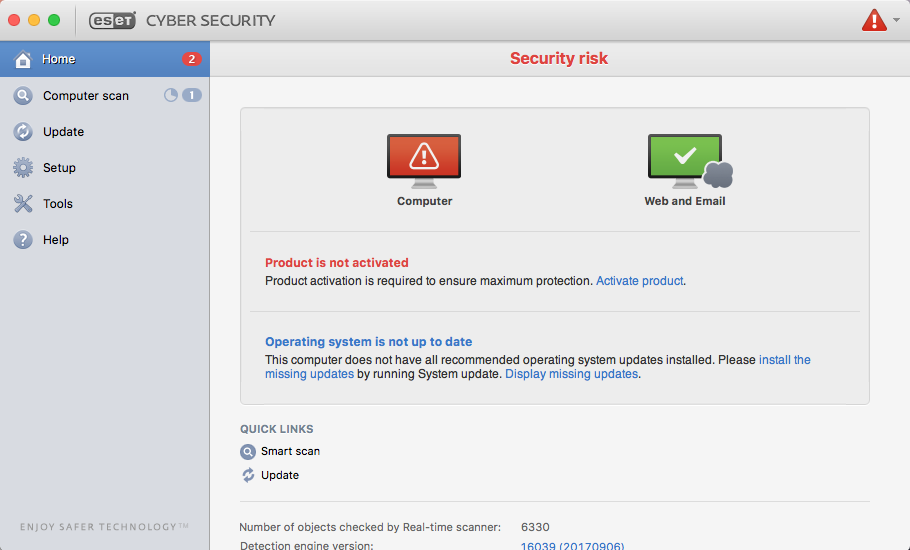The height and width of the screenshot is (550, 910).
Task: Open the red warning alert dropdown
Action: pos(880,20)
